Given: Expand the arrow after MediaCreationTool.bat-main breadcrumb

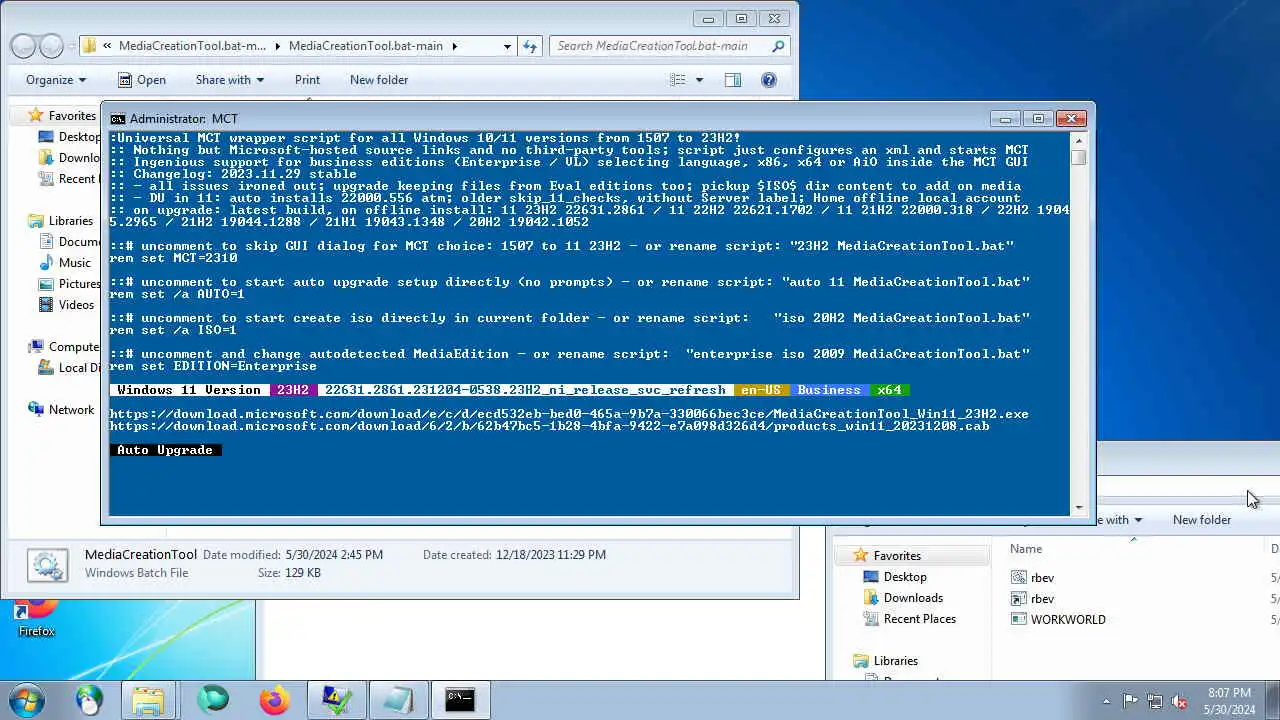Looking at the screenshot, I should point(454,46).
